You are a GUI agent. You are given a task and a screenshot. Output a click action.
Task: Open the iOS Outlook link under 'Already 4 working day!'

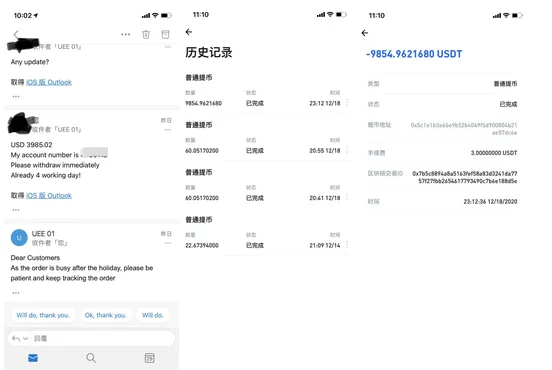coord(49,195)
